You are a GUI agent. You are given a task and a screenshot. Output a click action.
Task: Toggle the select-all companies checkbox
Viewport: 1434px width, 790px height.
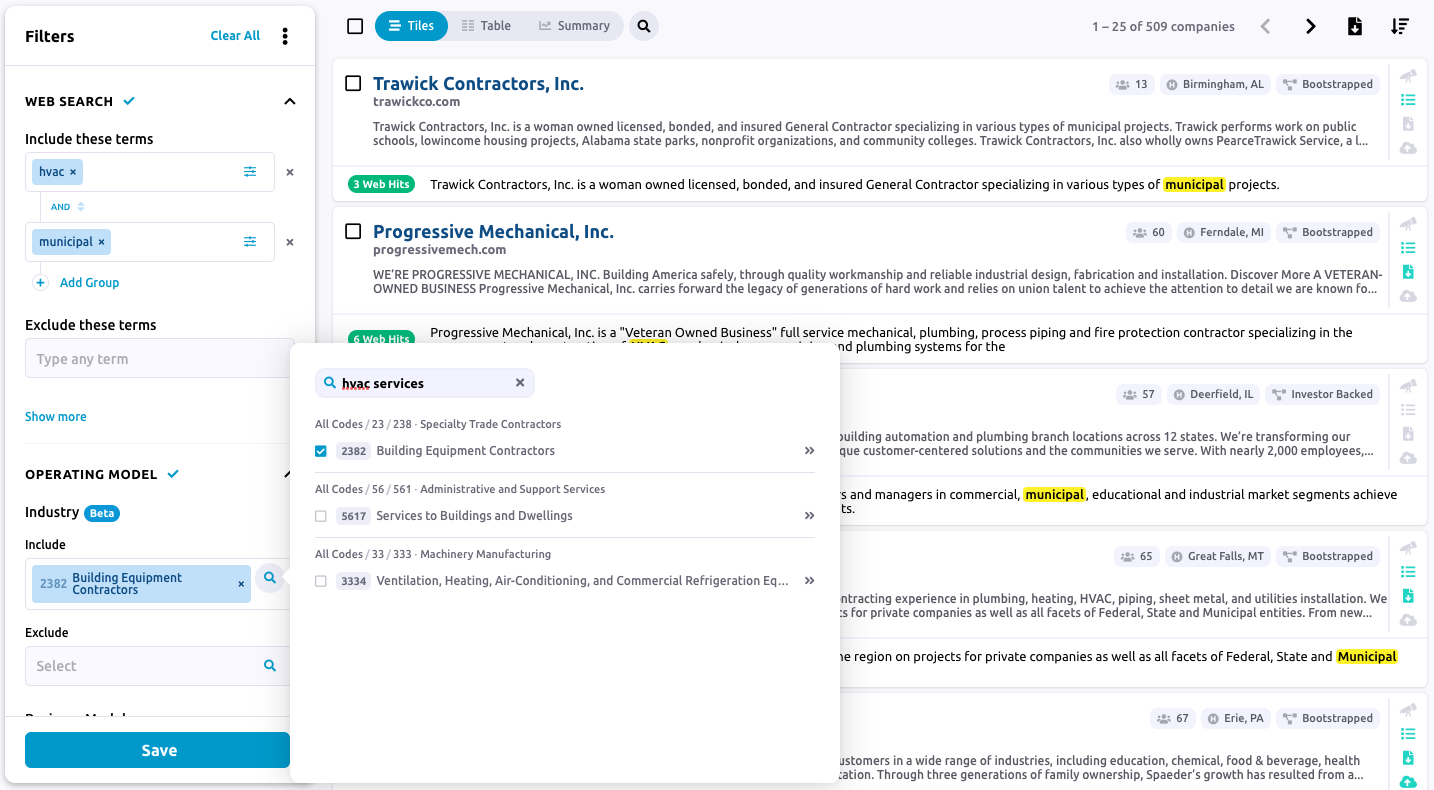[355, 26]
